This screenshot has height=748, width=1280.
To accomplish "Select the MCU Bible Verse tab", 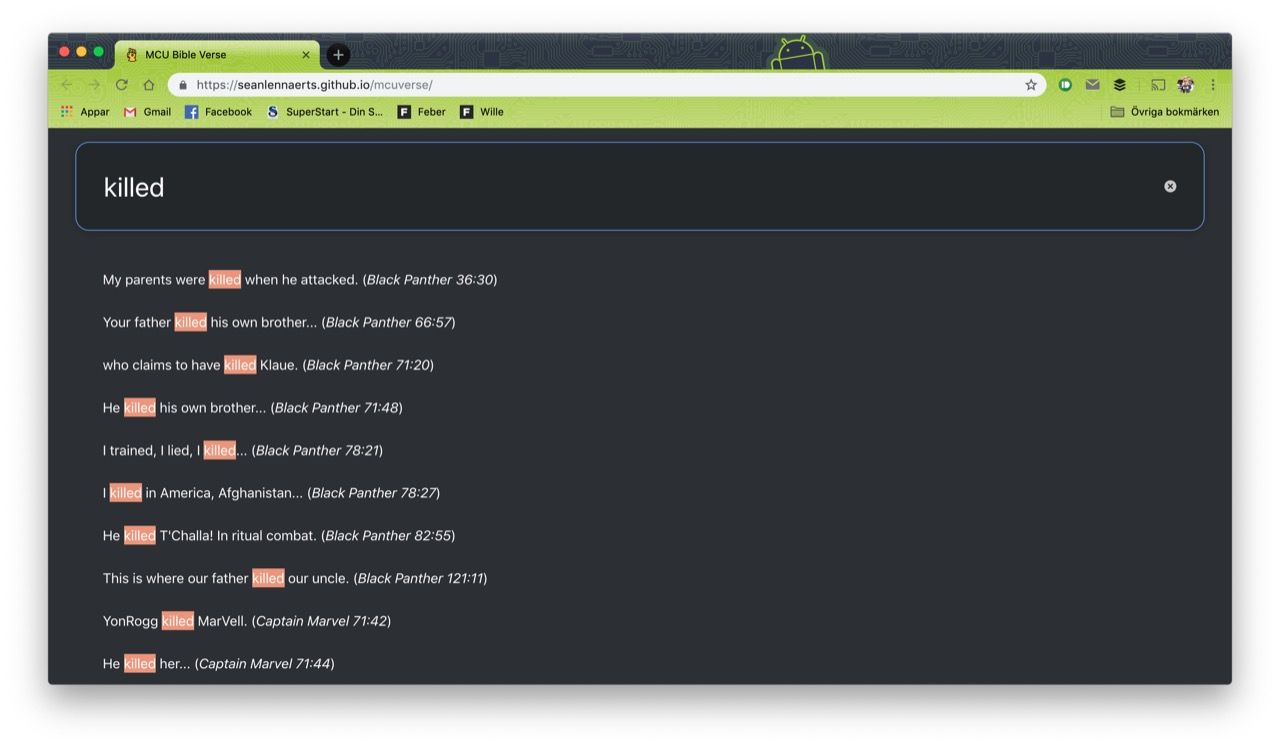I will click(x=217, y=55).
